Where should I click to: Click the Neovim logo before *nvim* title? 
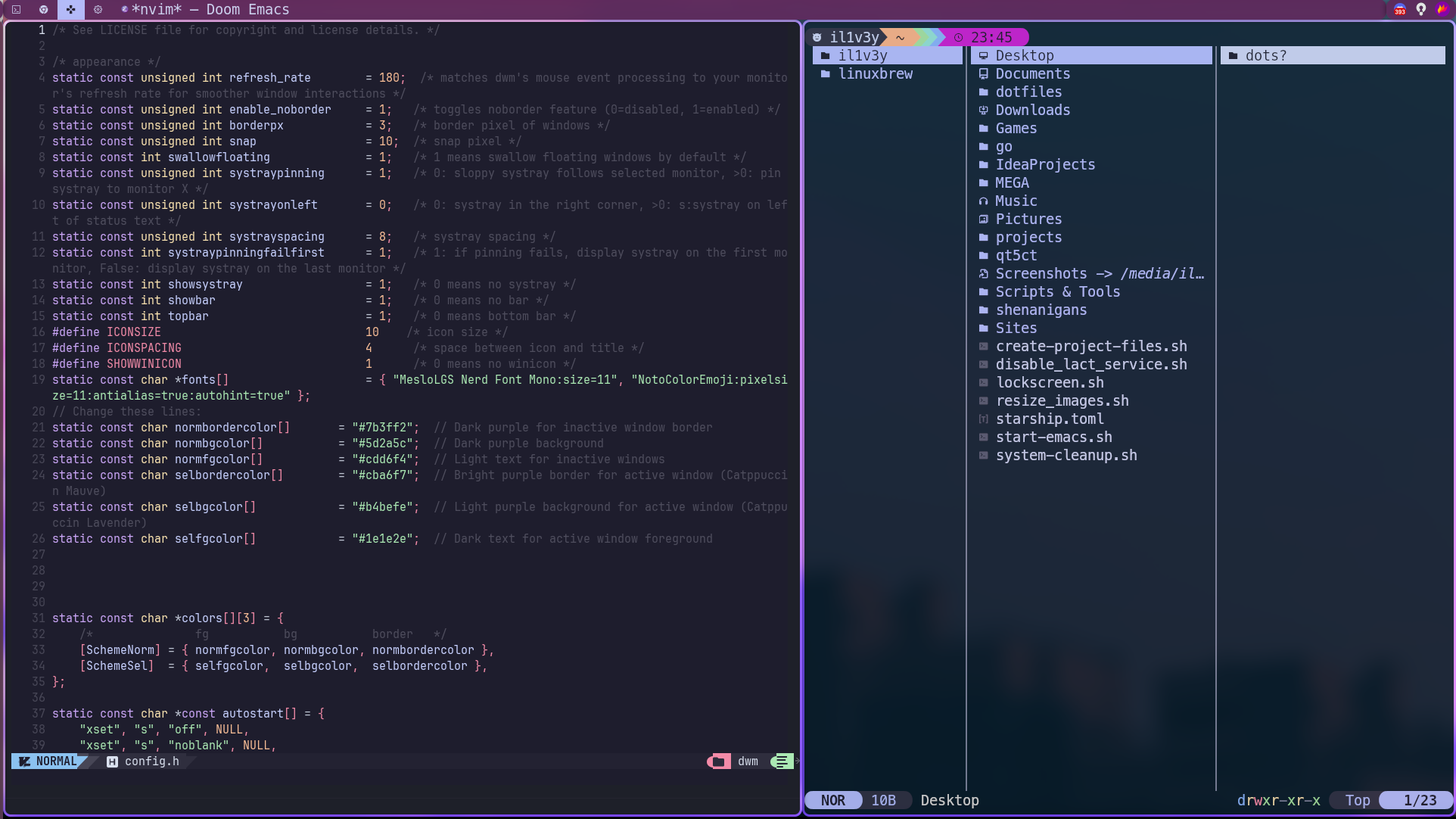[125, 10]
